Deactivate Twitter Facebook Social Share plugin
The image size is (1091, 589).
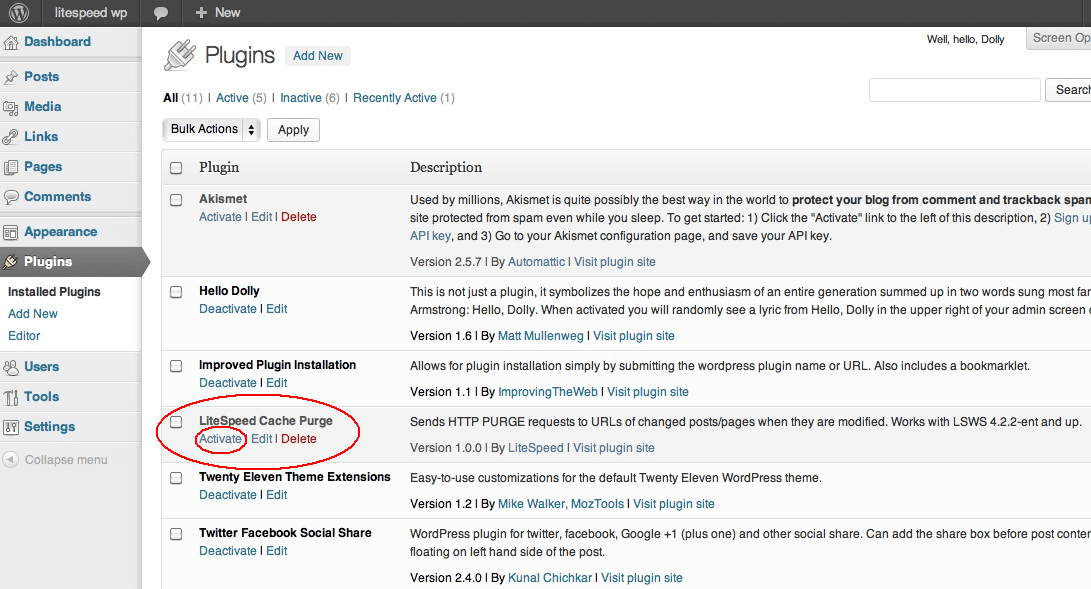click(228, 550)
